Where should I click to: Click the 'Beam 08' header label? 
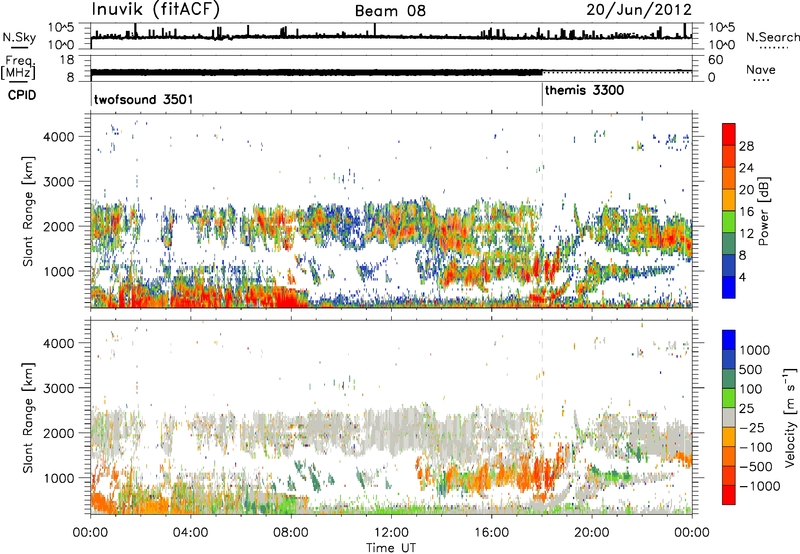pyautogui.click(x=390, y=10)
